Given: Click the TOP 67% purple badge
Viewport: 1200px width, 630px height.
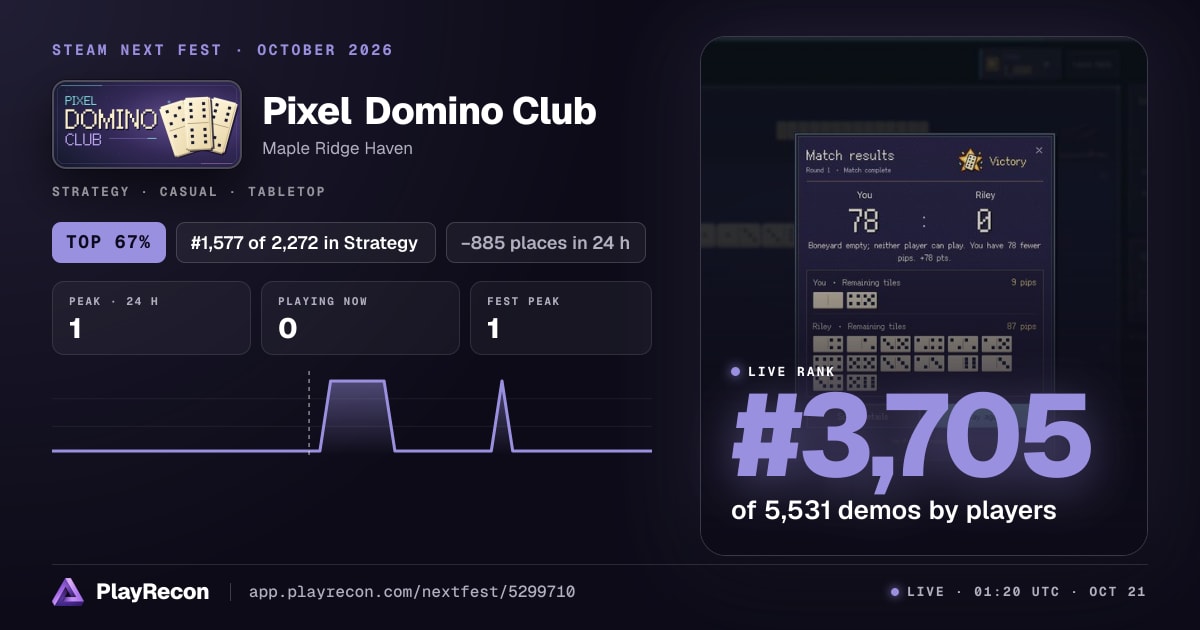Looking at the screenshot, I should (109, 242).
